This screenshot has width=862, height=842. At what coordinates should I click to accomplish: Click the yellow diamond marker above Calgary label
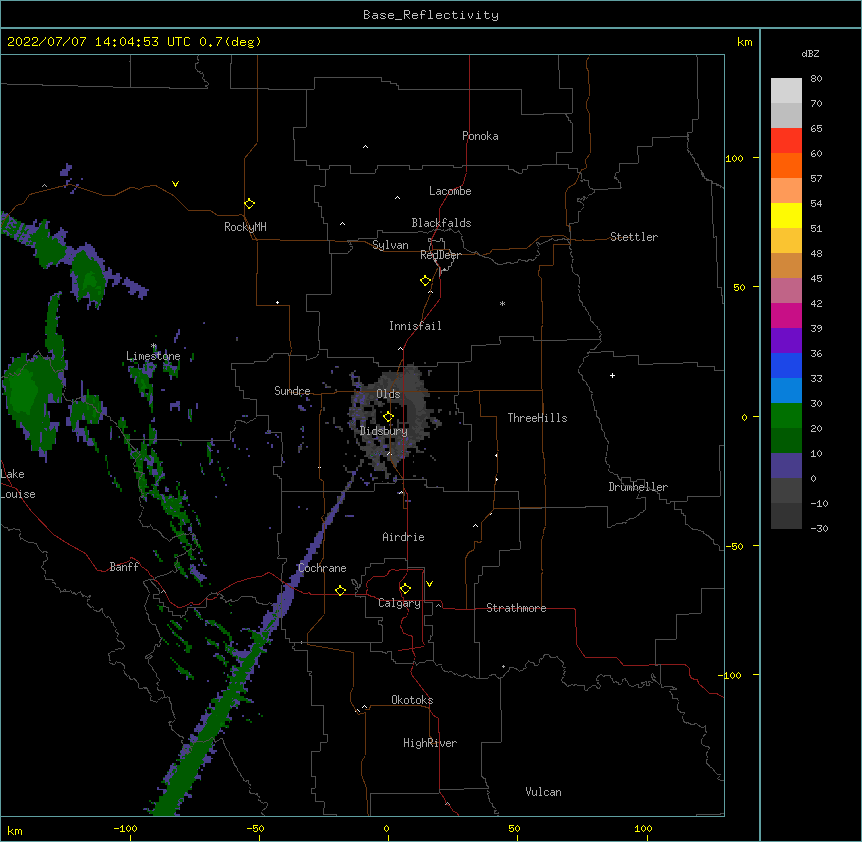405,589
